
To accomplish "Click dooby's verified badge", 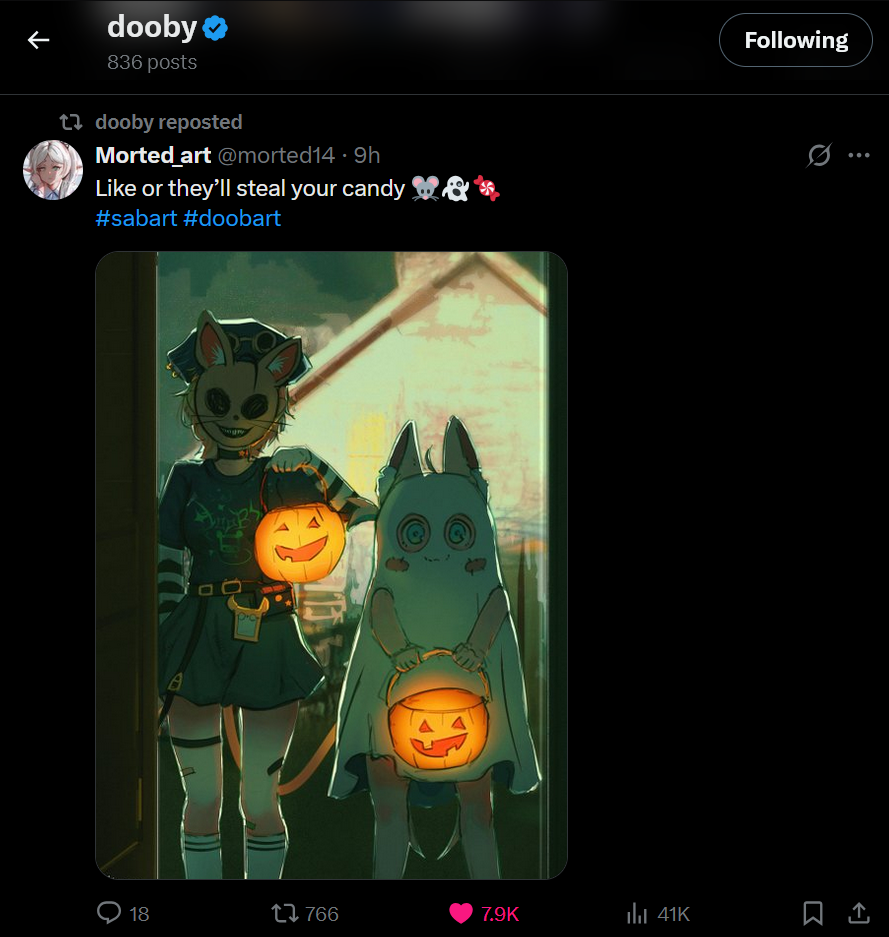I will click(x=216, y=29).
